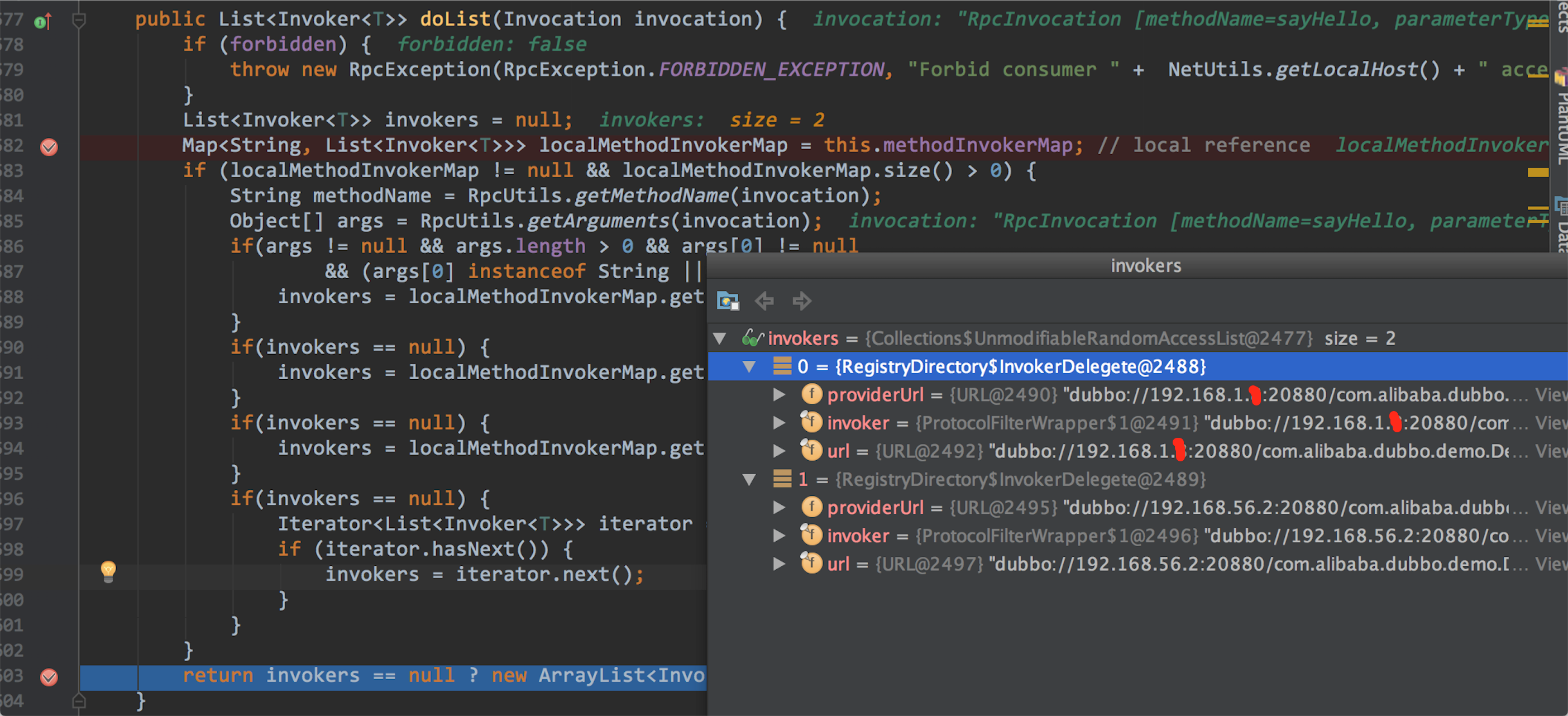The width and height of the screenshot is (1568, 716).
Task: Click the list element icon for item 1
Action: tap(782, 479)
